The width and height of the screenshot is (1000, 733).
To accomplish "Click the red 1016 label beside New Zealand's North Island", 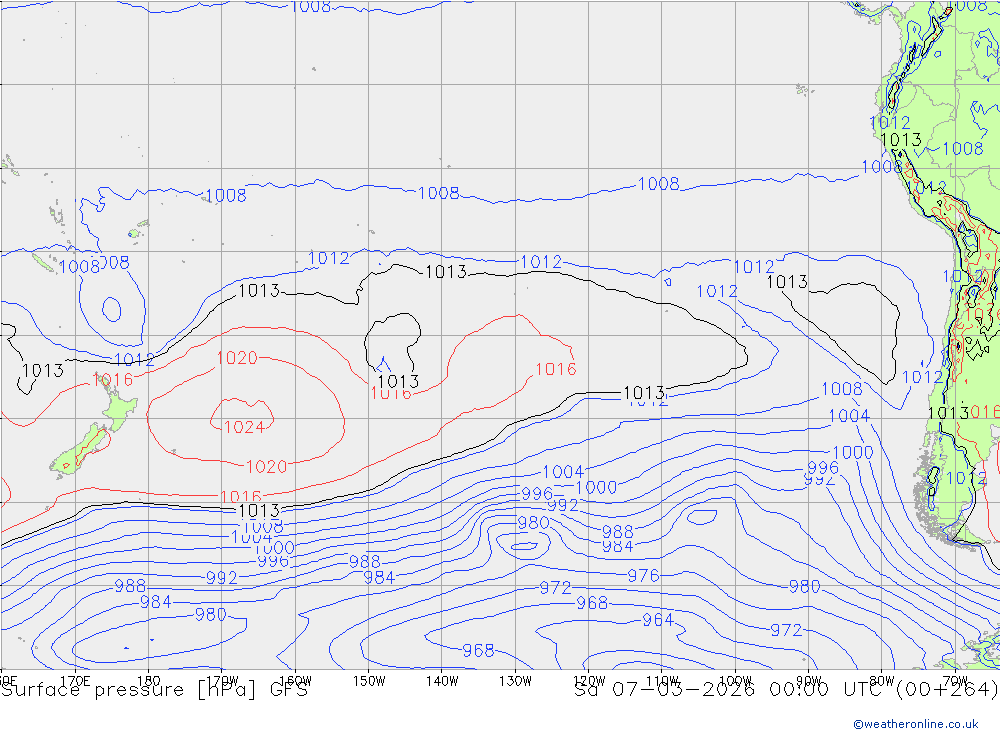I will pos(113,380).
